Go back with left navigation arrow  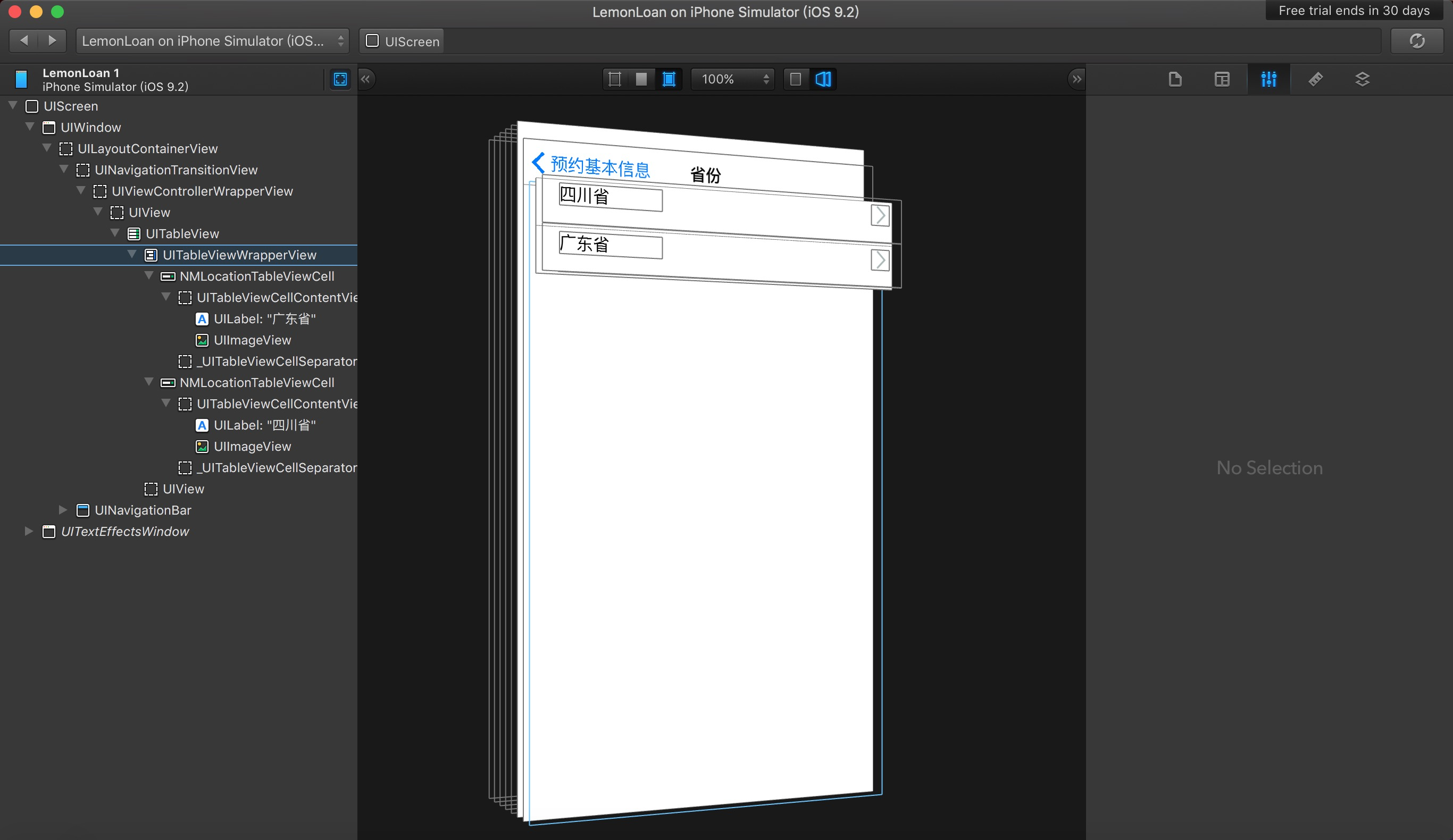[x=24, y=40]
